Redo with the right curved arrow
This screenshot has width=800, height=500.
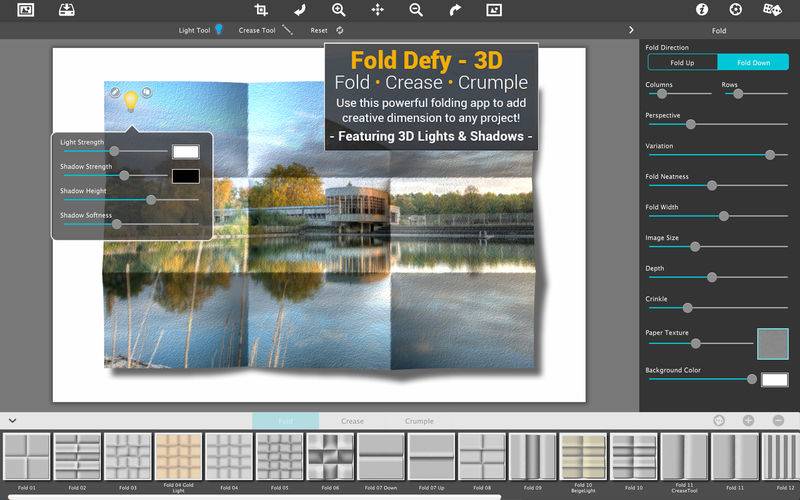tap(455, 10)
